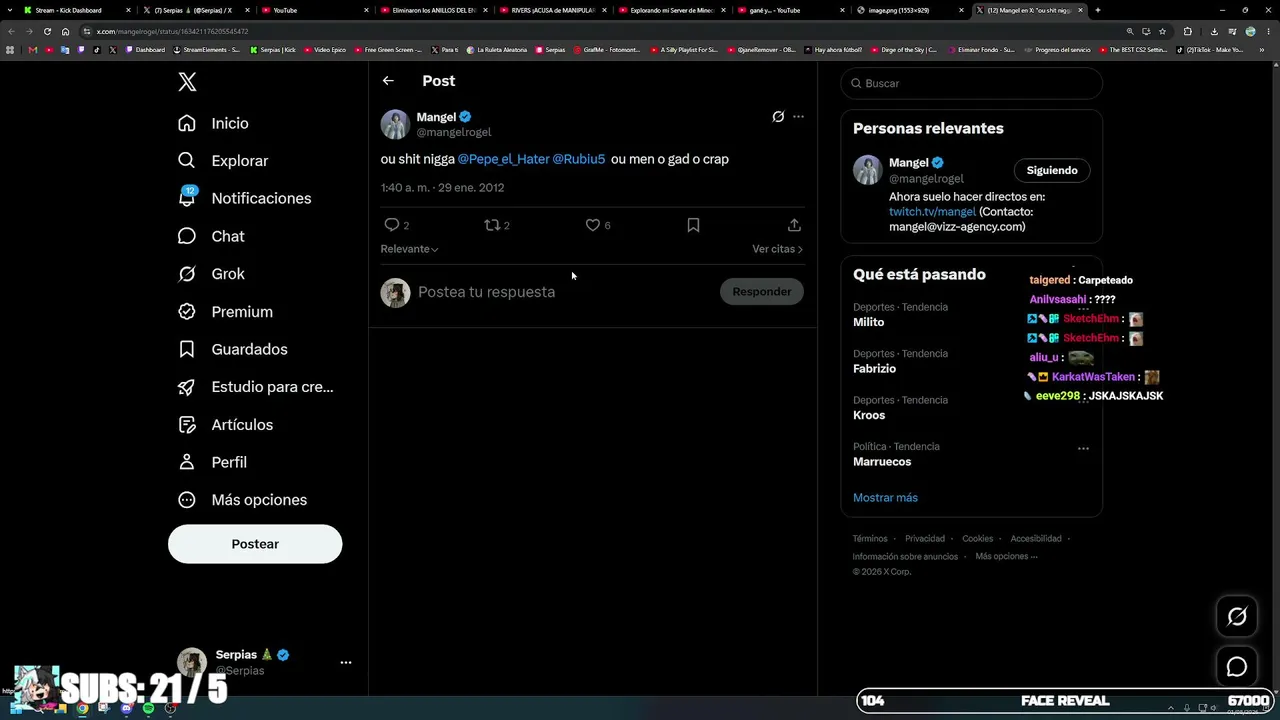This screenshot has width=1280, height=720.
Task: Click the Grok icon on Mangel's post
Action: coord(778,117)
